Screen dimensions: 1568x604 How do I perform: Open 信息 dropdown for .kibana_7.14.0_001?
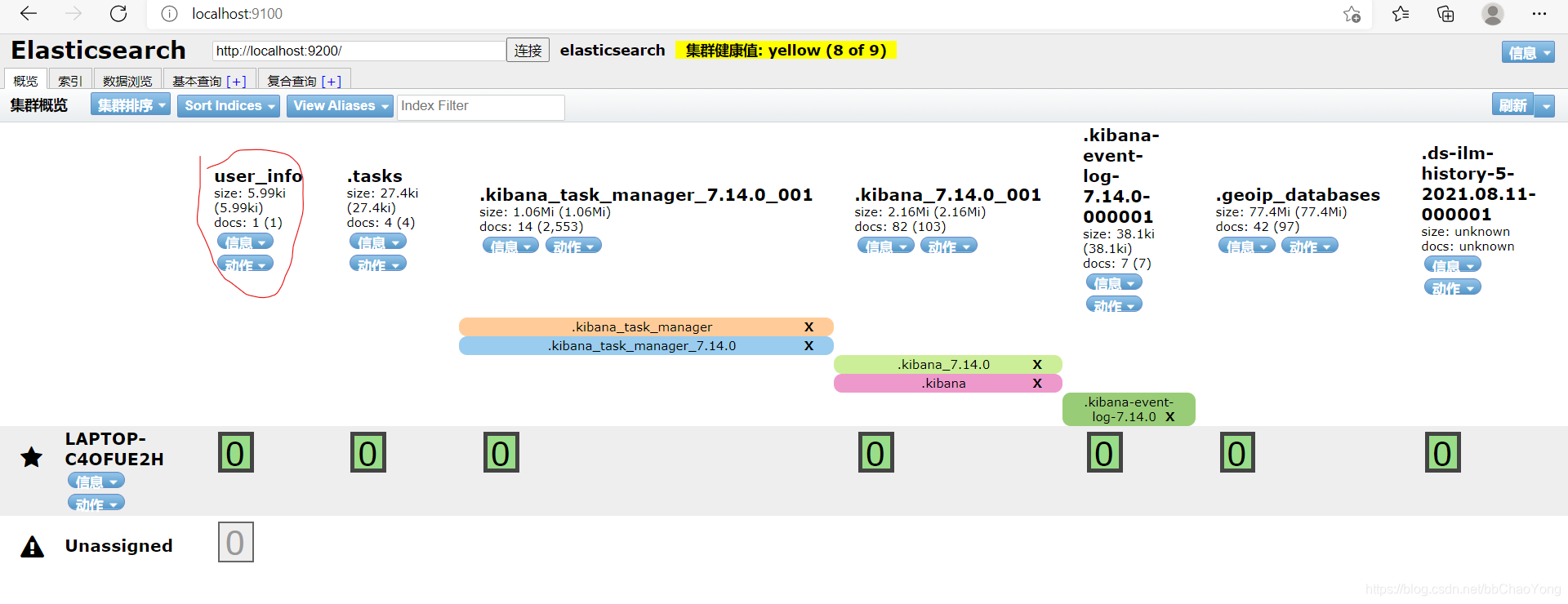click(886, 246)
